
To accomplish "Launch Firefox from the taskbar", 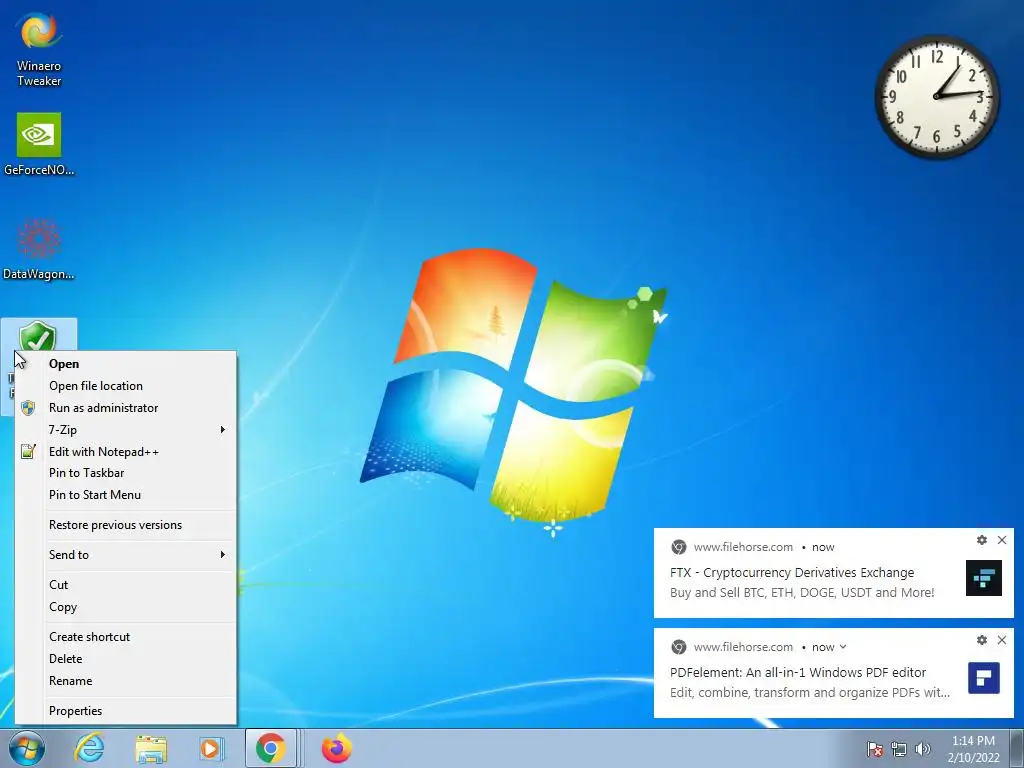I will (x=337, y=748).
